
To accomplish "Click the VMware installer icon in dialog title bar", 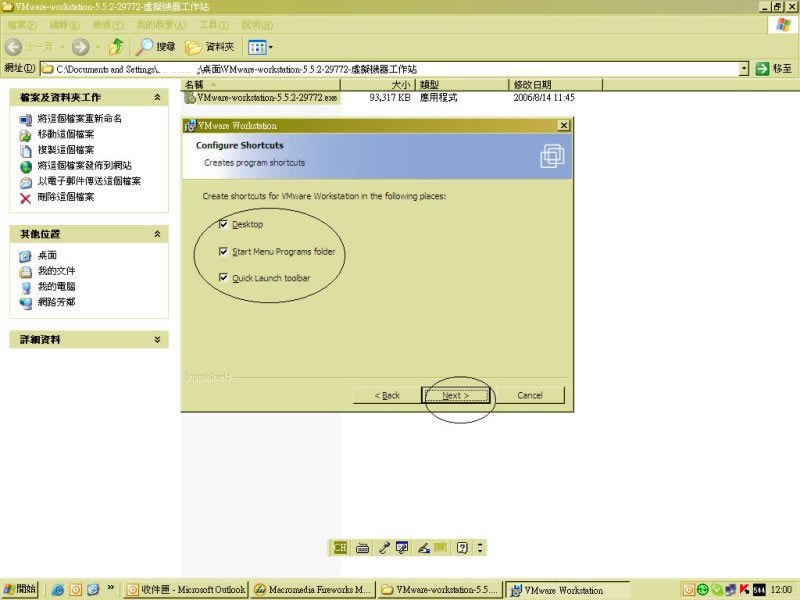I will 190,126.
